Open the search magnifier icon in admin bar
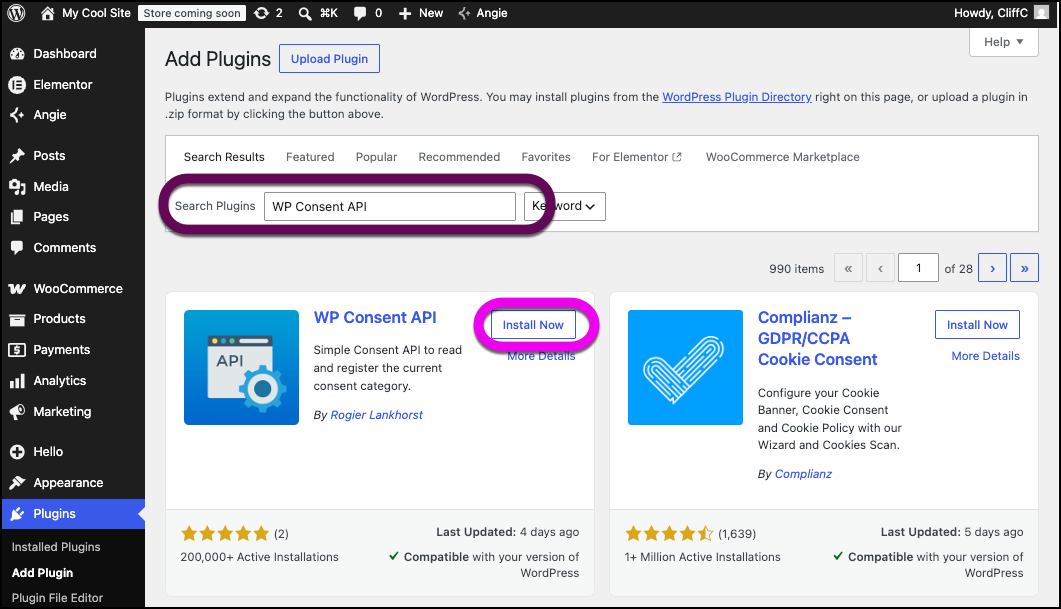This screenshot has width=1061, height=609. pos(305,13)
